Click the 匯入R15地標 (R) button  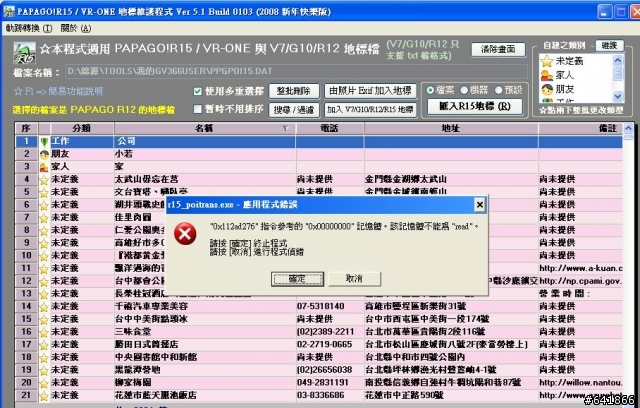tap(475, 106)
